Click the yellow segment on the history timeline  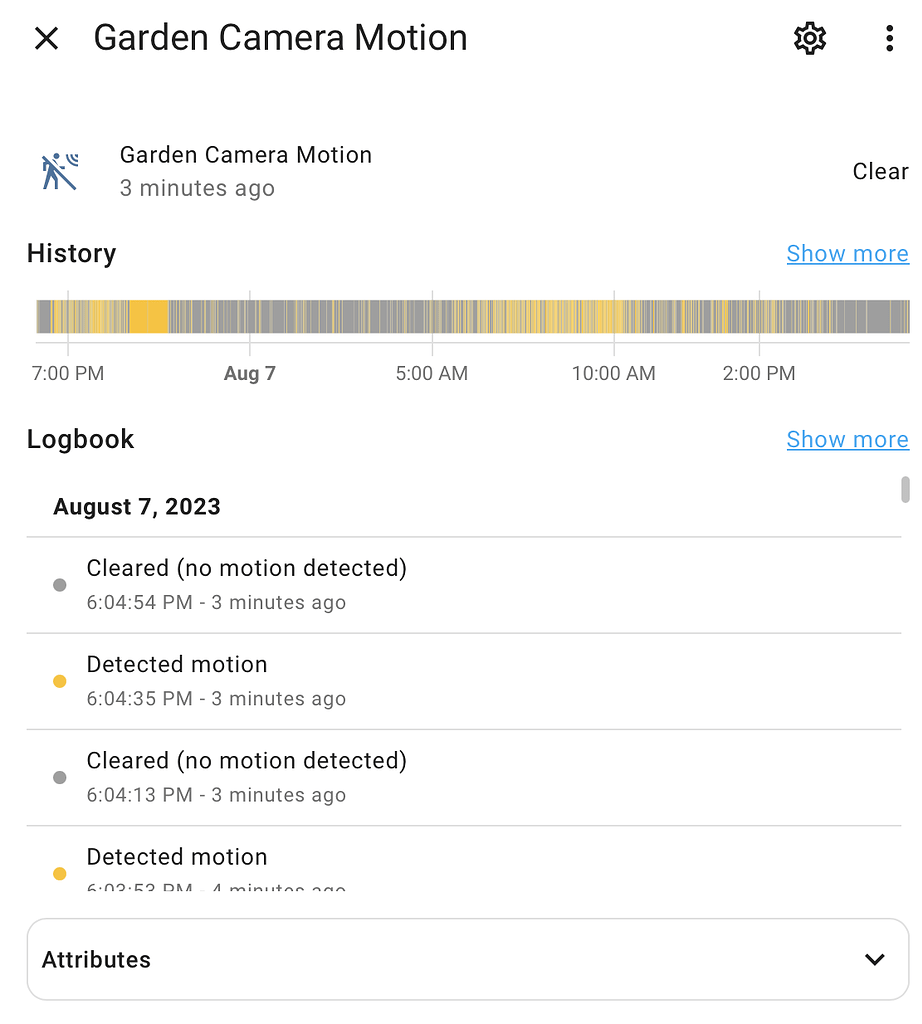[x=150, y=316]
